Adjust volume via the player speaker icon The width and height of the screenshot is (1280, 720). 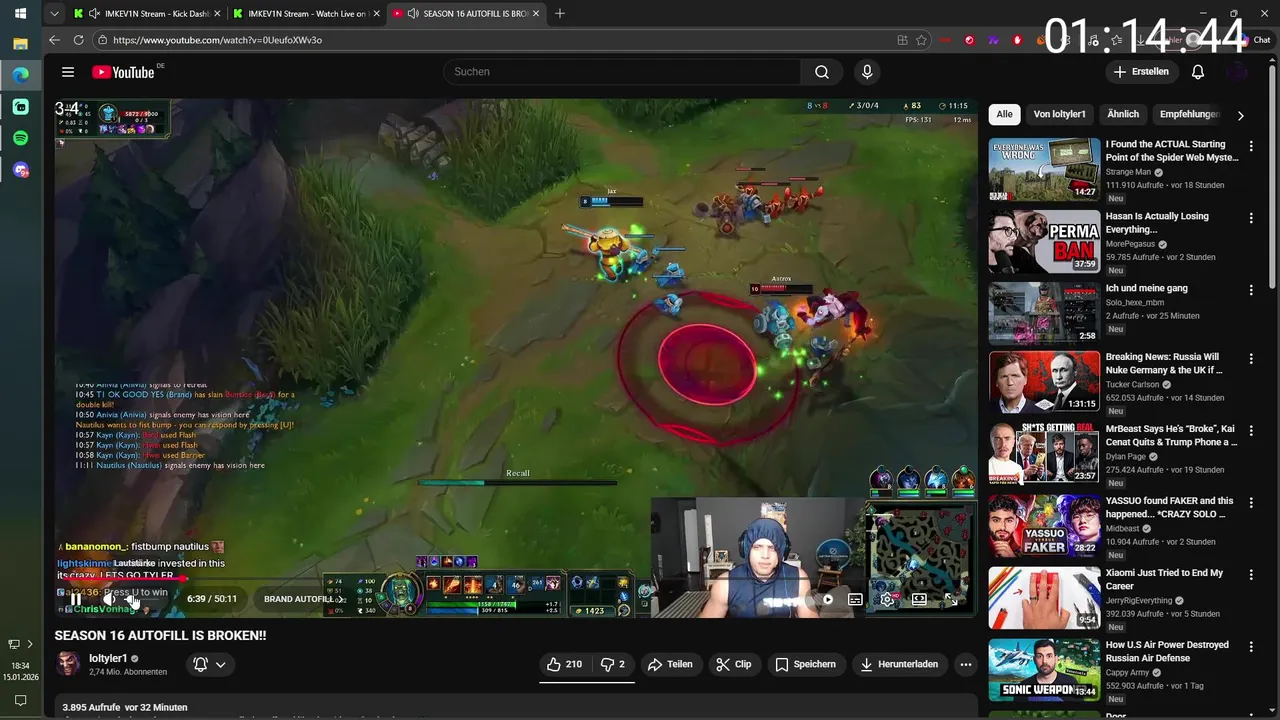point(110,599)
